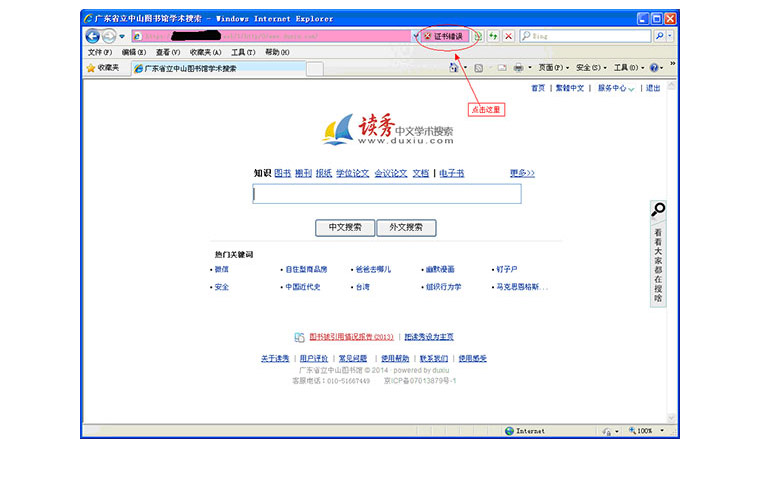Expand the command bar overflow chevron
Image resolution: width=760 pixels, height=500 pixels.
[x=672, y=63]
